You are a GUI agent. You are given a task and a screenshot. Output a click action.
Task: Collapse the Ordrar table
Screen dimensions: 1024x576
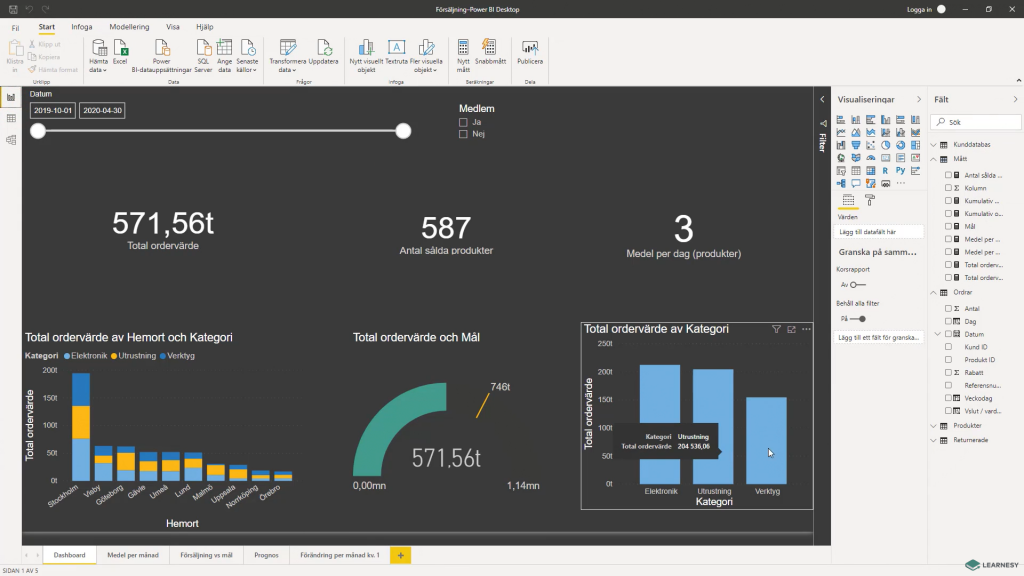(x=933, y=293)
